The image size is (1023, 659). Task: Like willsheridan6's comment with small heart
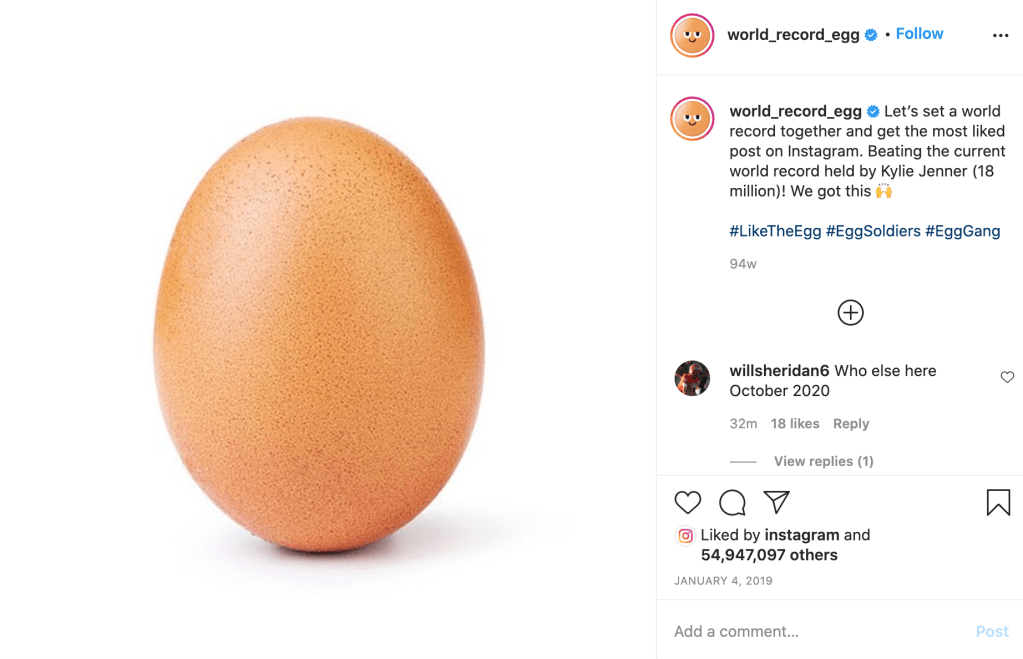click(x=1007, y=377)
